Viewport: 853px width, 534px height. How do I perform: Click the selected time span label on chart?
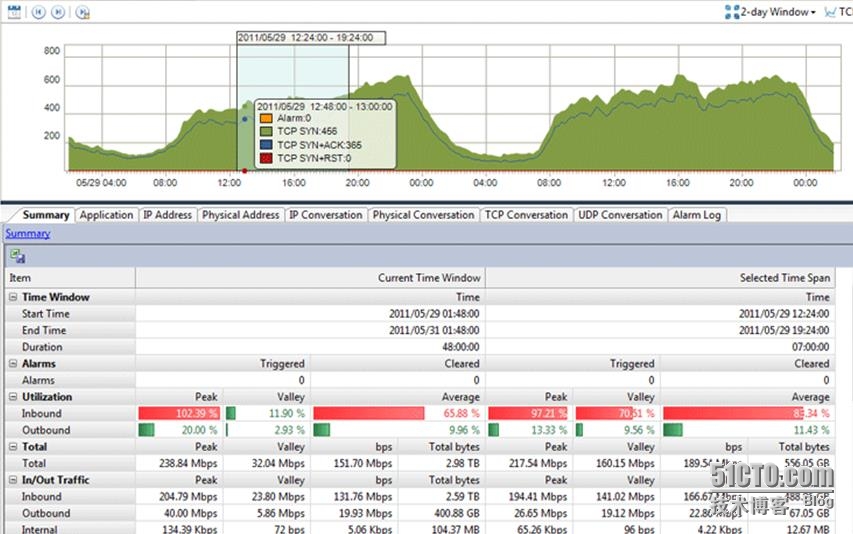(311, 38)
